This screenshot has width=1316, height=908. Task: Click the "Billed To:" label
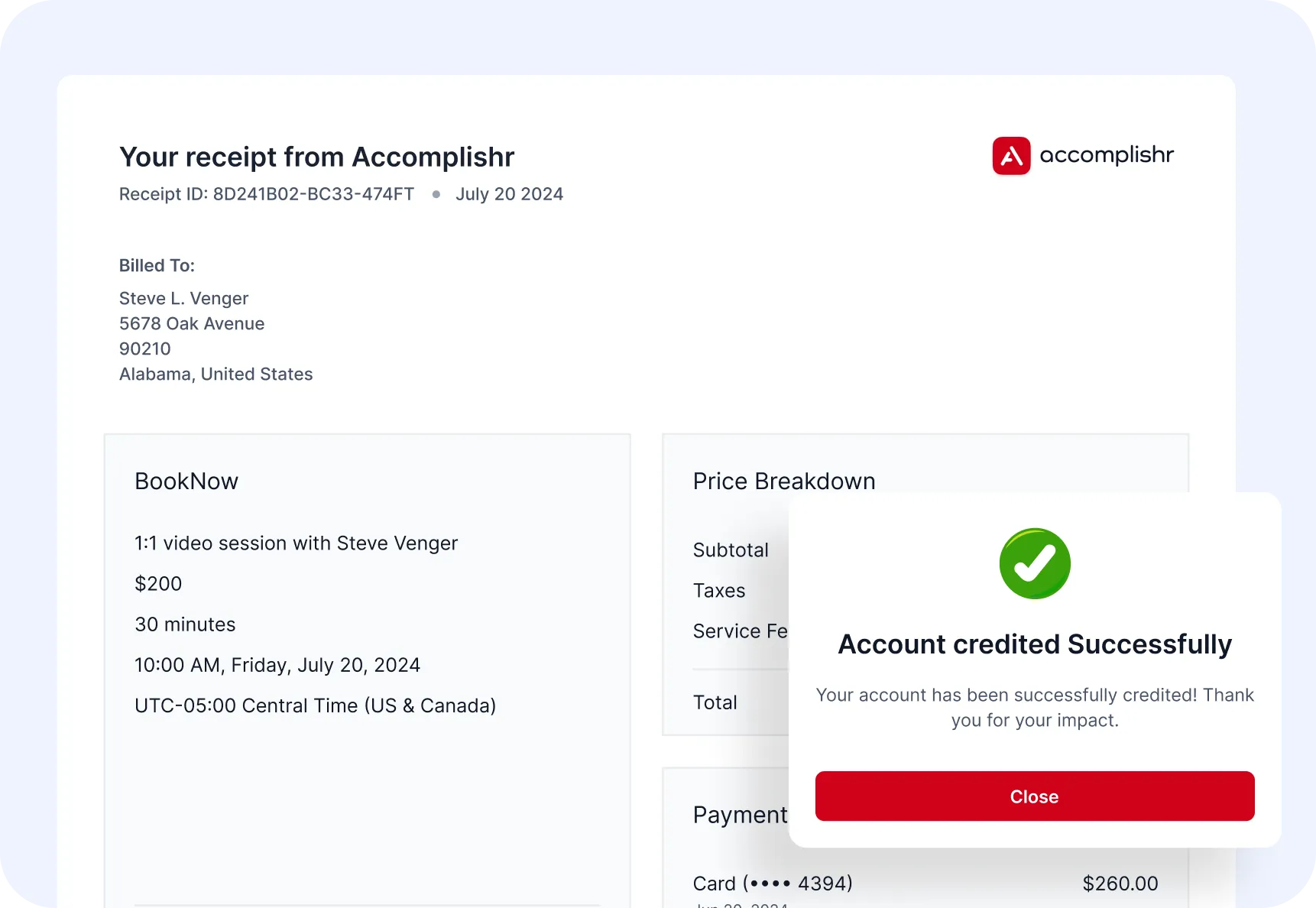tap(157, 265)
